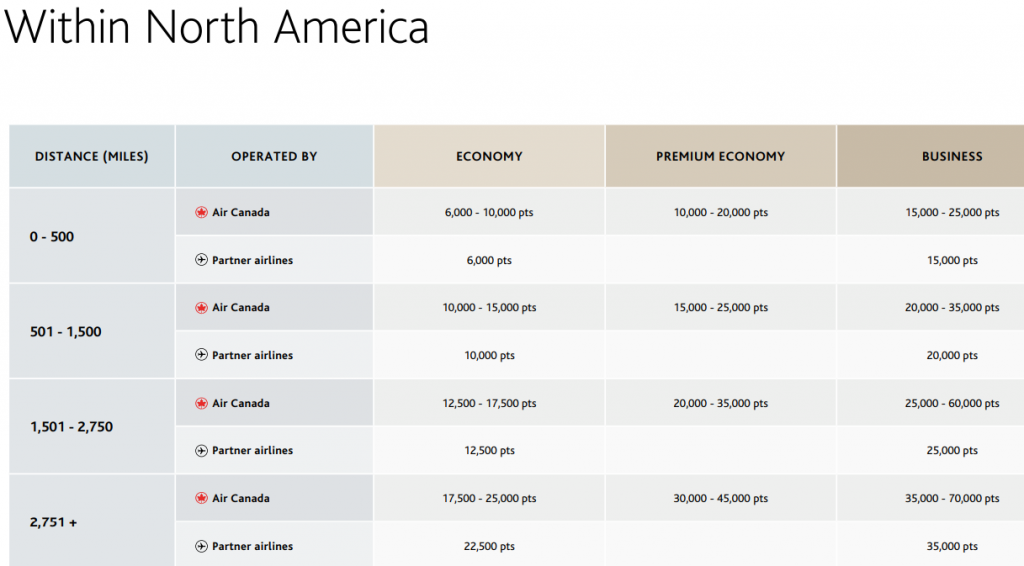Select the Partner airlines icon for 2,751 + miles

click(201, 546)
